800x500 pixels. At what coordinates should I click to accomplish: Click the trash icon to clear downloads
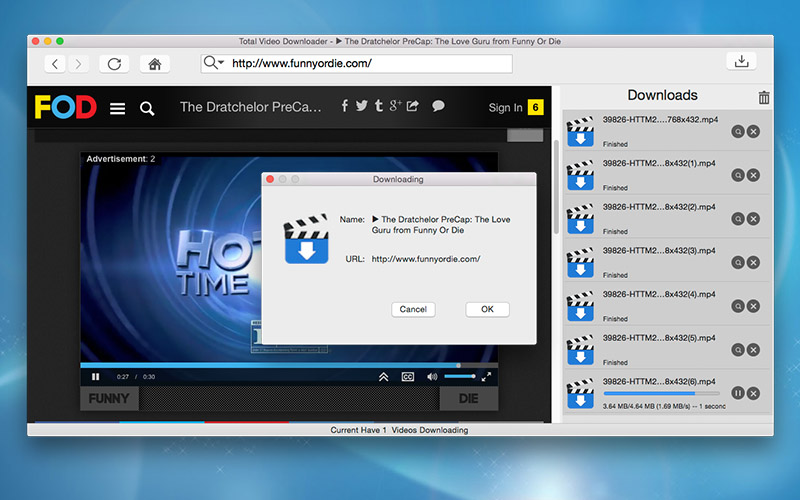(x=764, y=97)
